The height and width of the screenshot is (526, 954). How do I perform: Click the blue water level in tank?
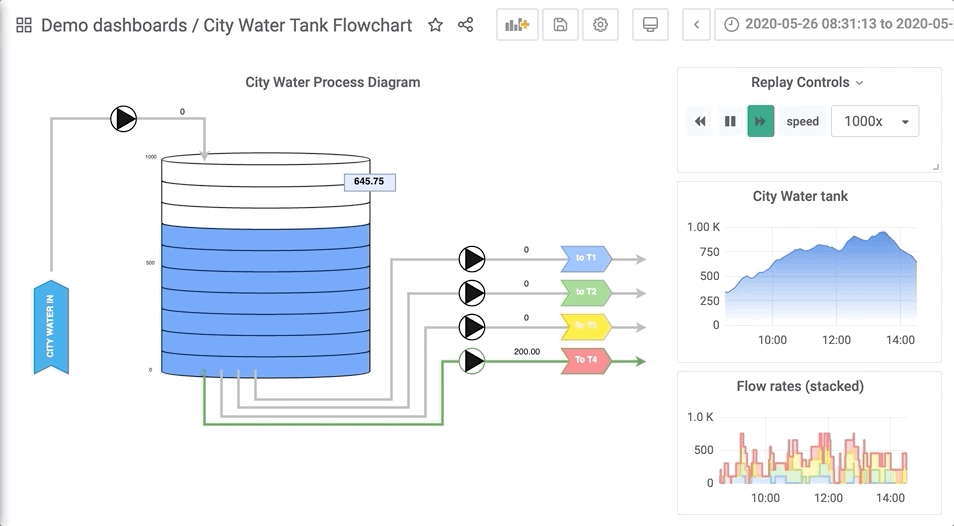(266, 299)
